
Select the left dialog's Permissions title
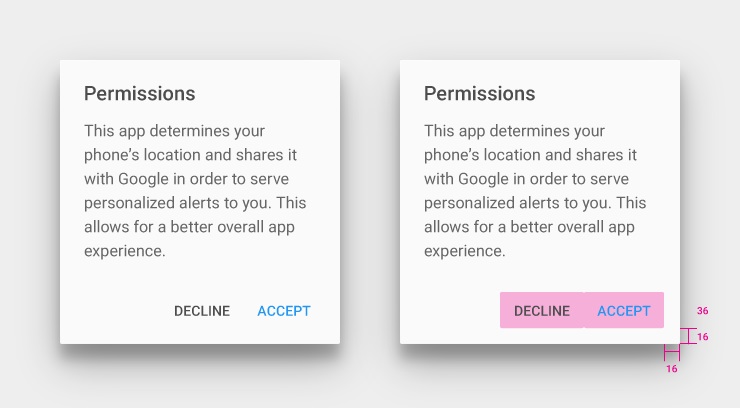click(140, 93)
